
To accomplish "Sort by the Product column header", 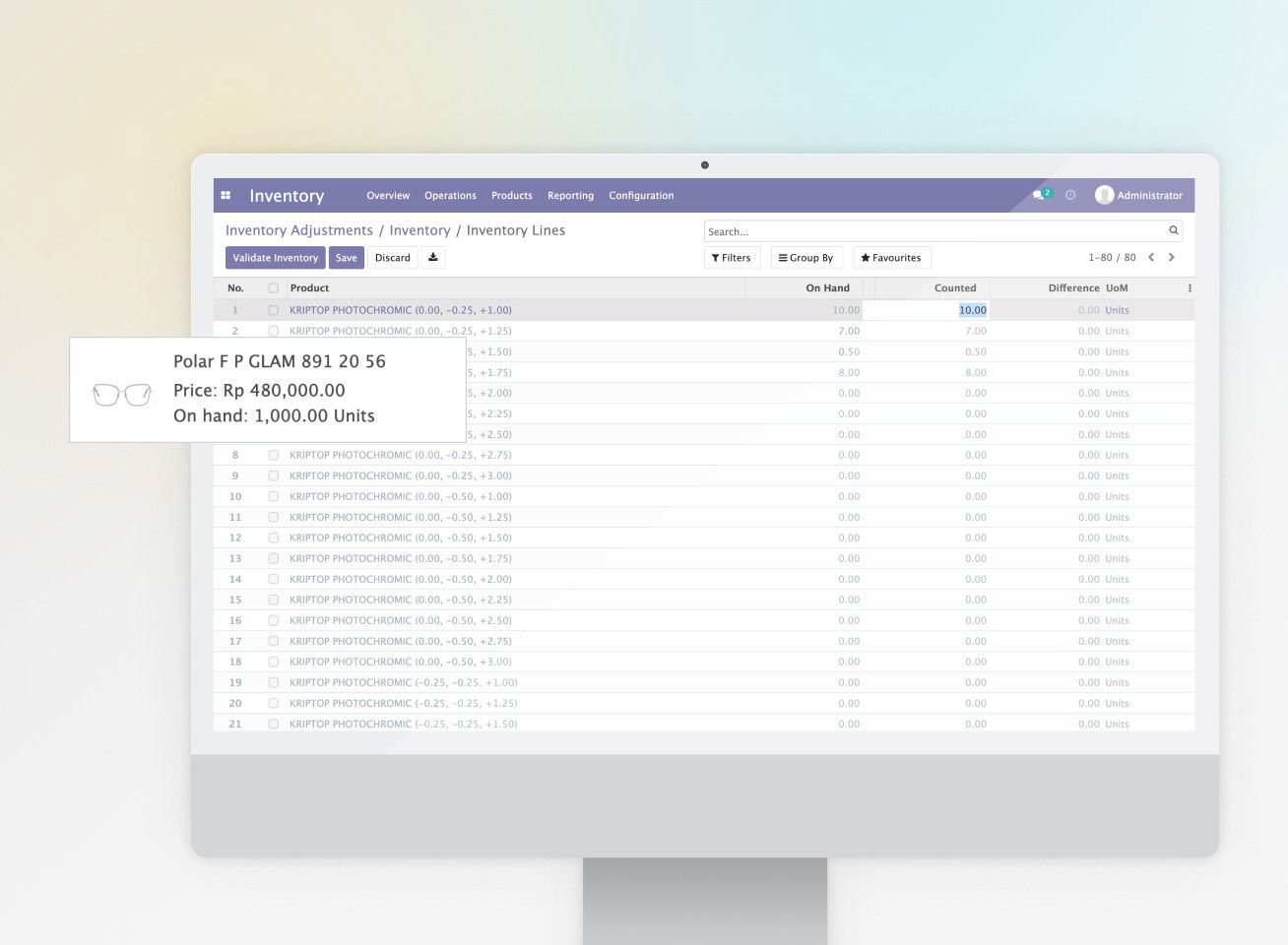I will coord(309,288).
